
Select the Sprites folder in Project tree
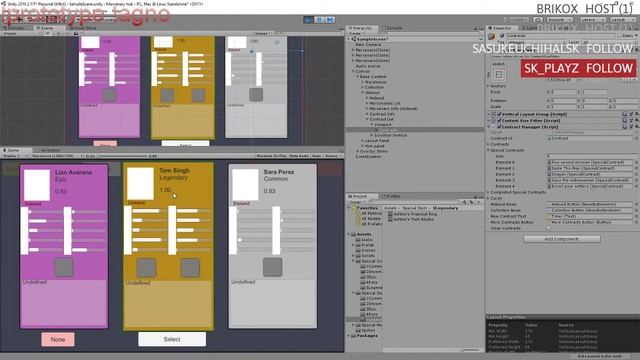point(366,330)
